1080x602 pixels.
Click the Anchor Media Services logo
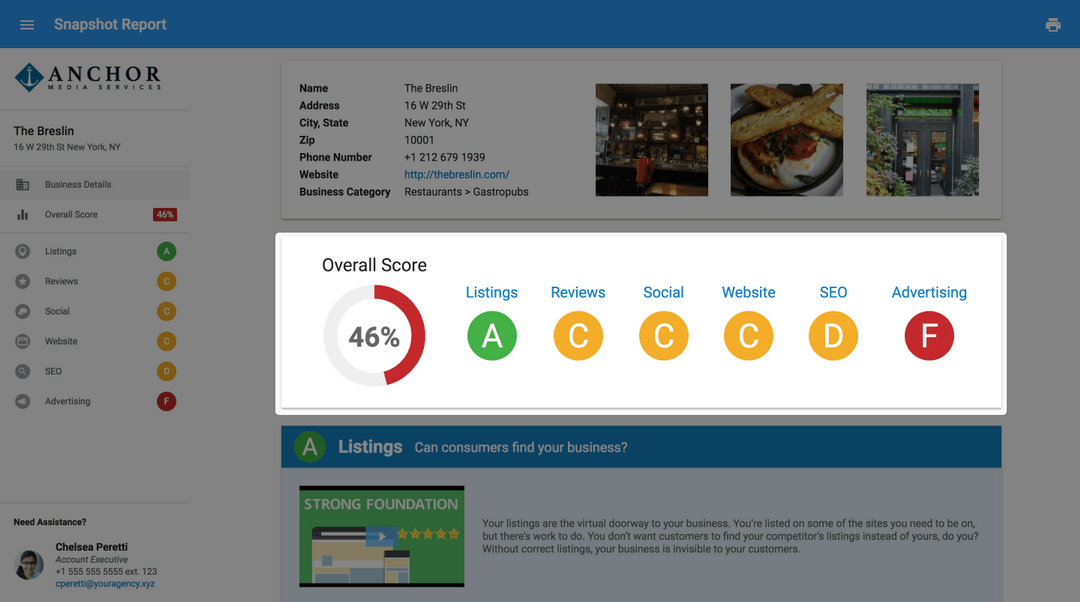(x=86, y=77)
